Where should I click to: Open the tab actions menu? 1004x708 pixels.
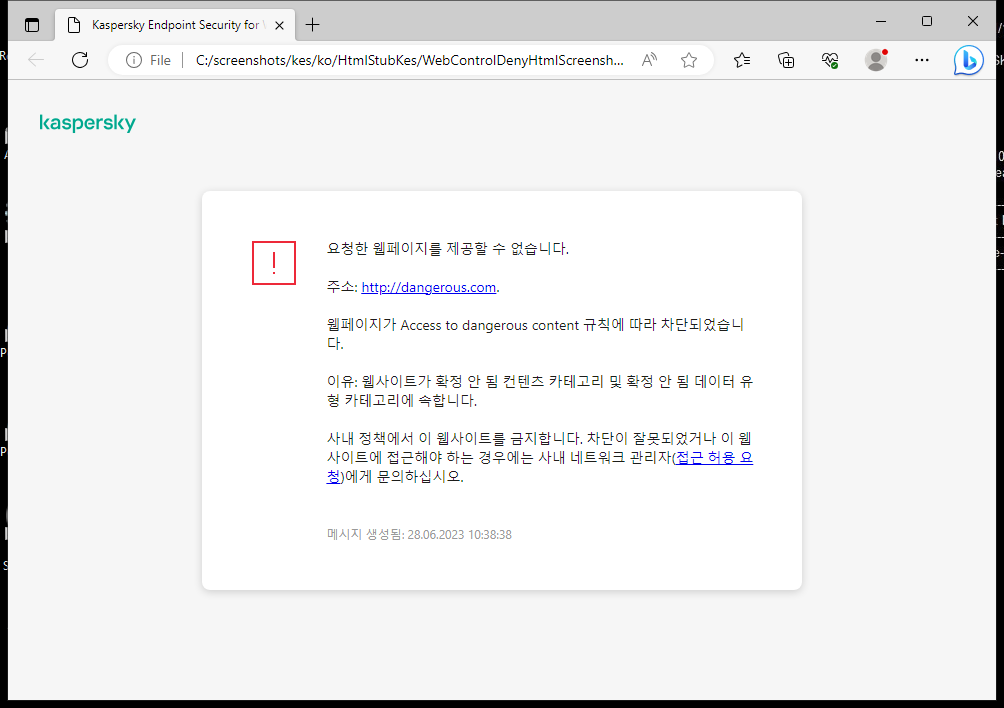pos(31,24)
